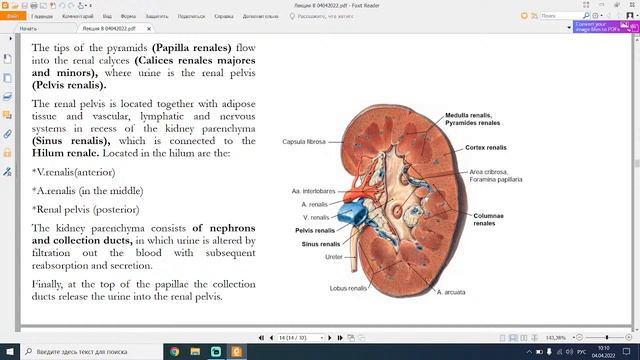640x360 pixels.
Task: Select continuous facing view mode
Action: pyautogui.click(x=534, y=338)
